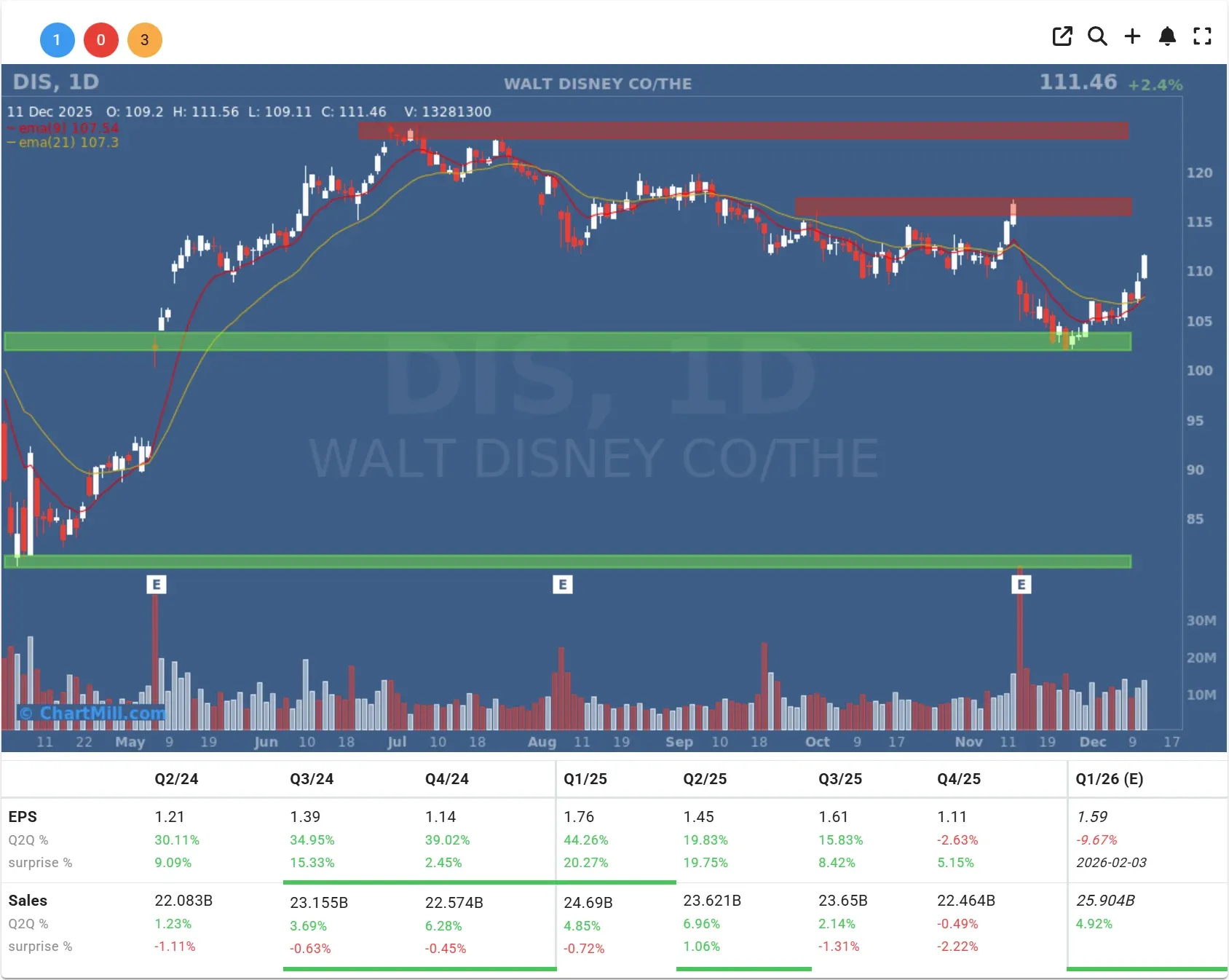Screen dimensions: 1229x980
Task: Enter fullscreen mode
Action: coord(1202,36)
